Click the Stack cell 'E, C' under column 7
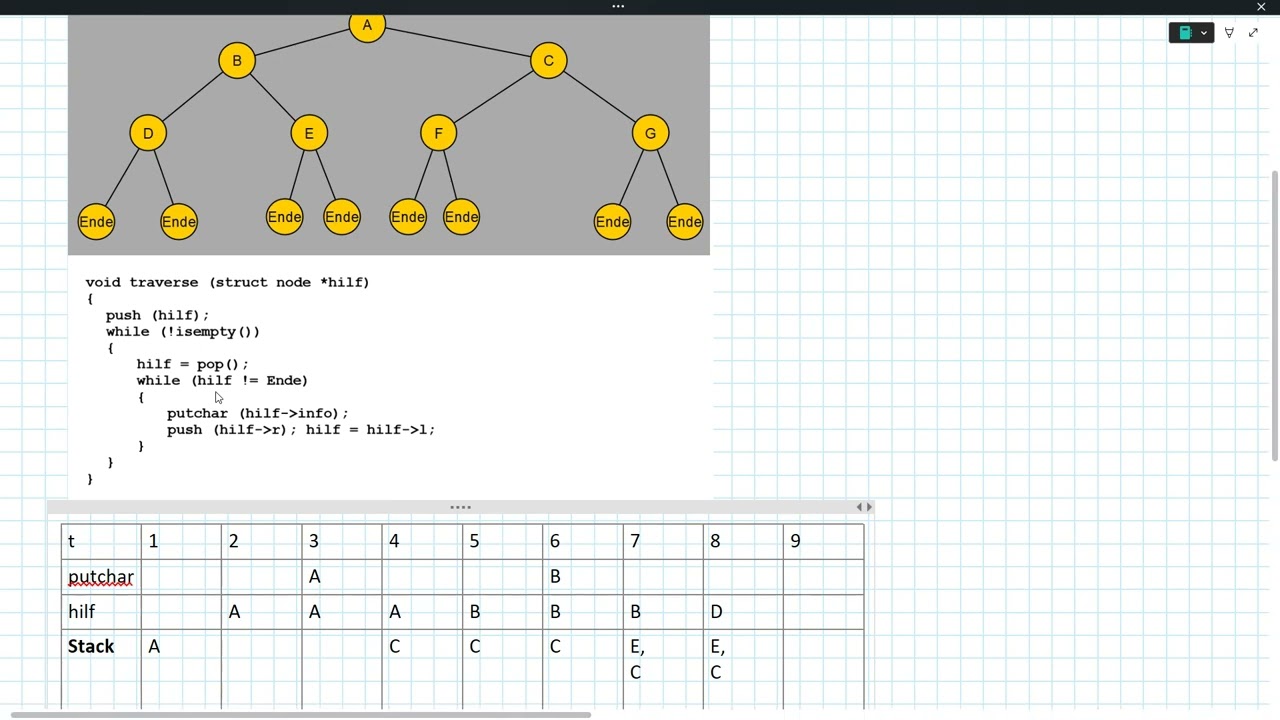Screen dimensions: 1280x720 coord(662,669)
